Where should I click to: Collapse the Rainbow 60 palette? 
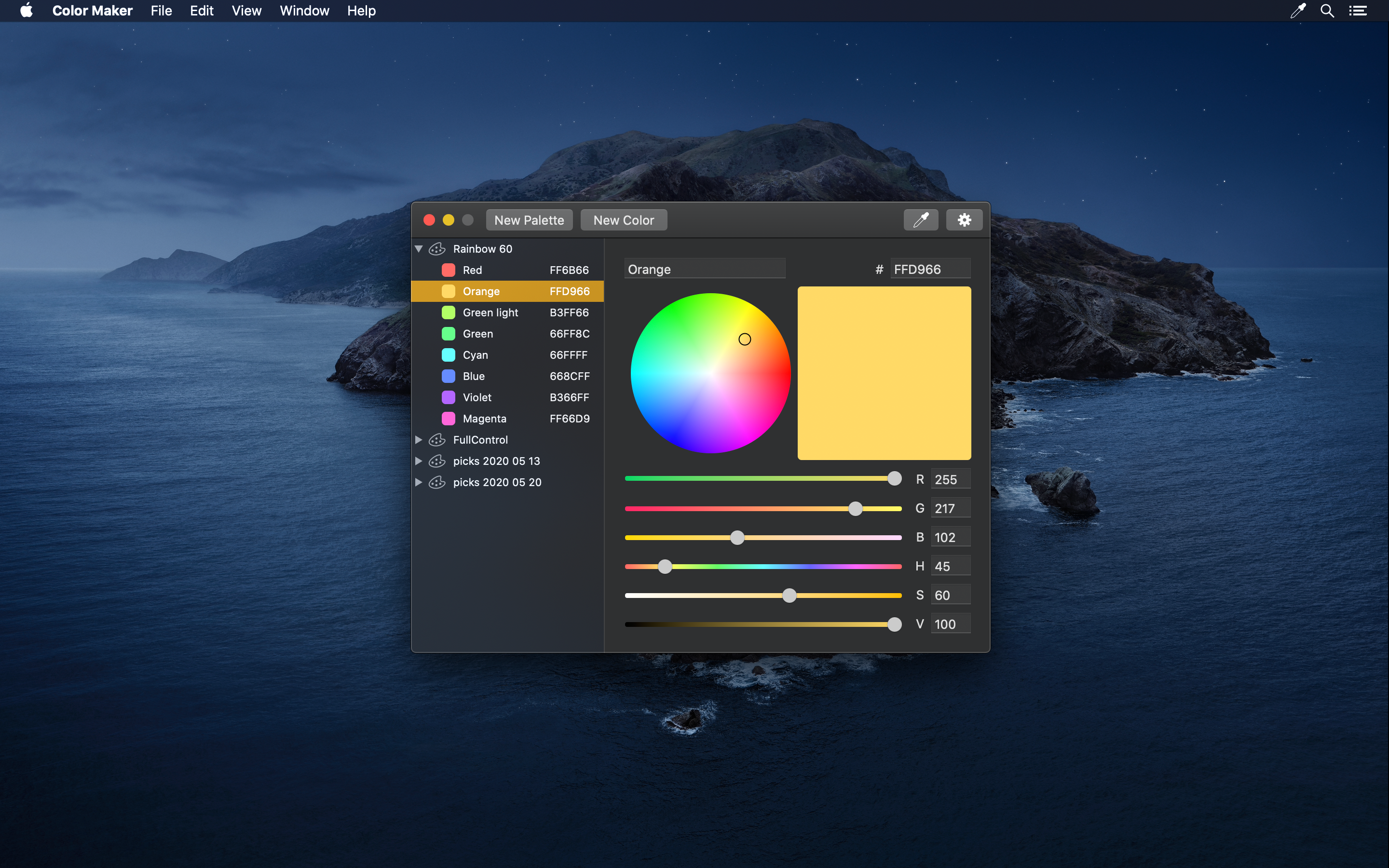tap(419, 248)
